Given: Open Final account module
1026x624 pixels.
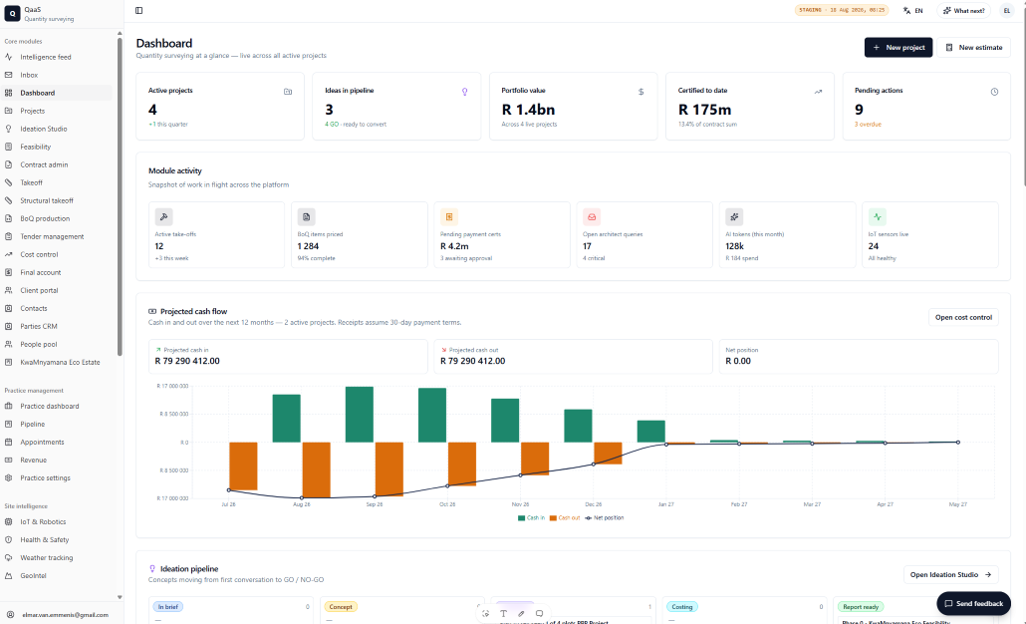Looking at the screenshot, I should tap(58, 273).
